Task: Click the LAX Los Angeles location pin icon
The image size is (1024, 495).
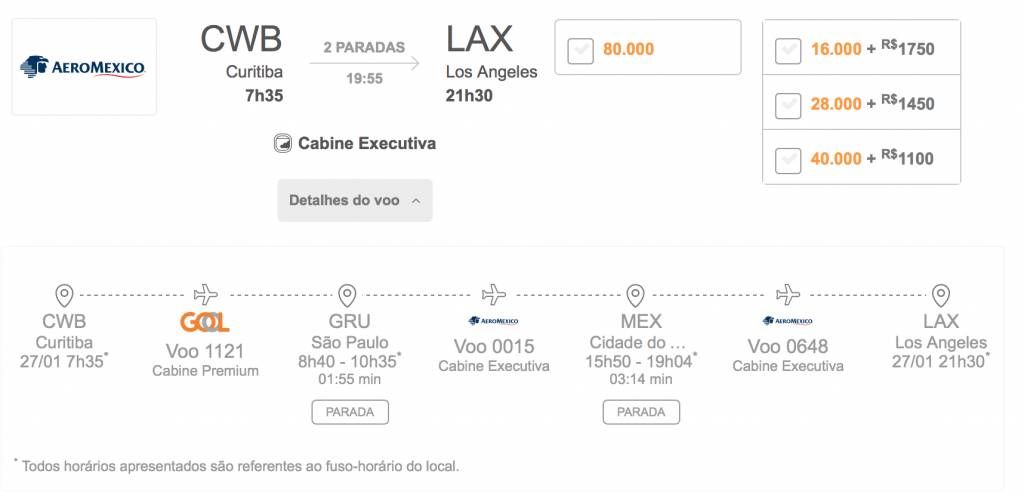Action: pyautogui.click(x=940, y=295)
